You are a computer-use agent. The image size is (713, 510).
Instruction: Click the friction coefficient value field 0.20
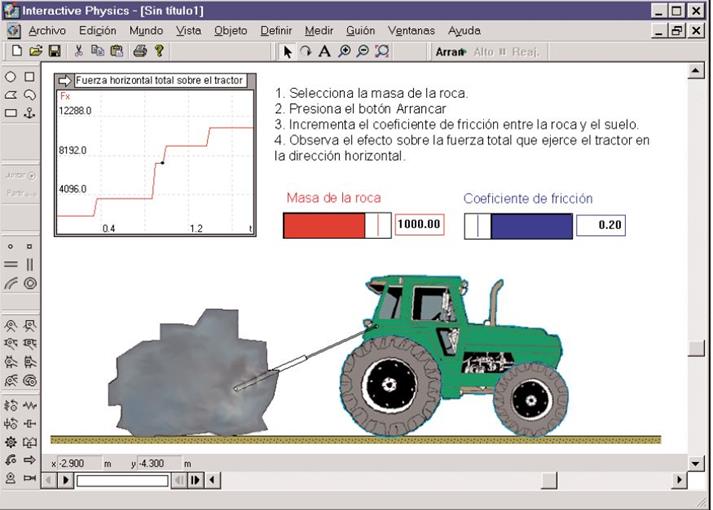[601, 225]
